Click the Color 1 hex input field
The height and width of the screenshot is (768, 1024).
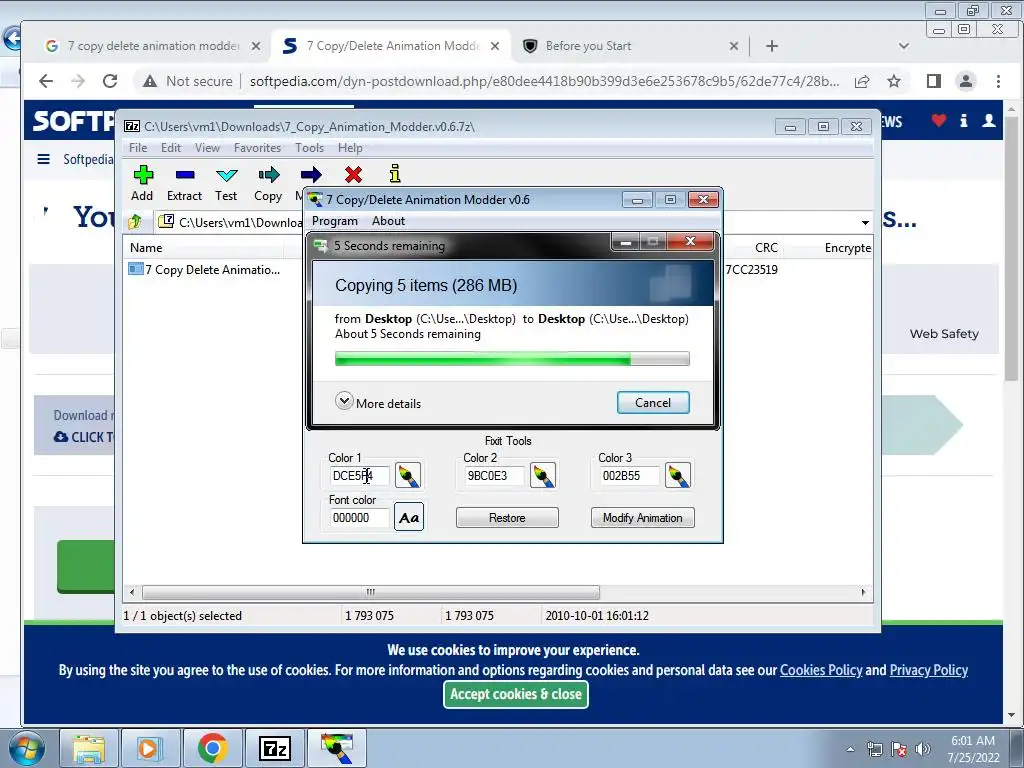point(359,475)
